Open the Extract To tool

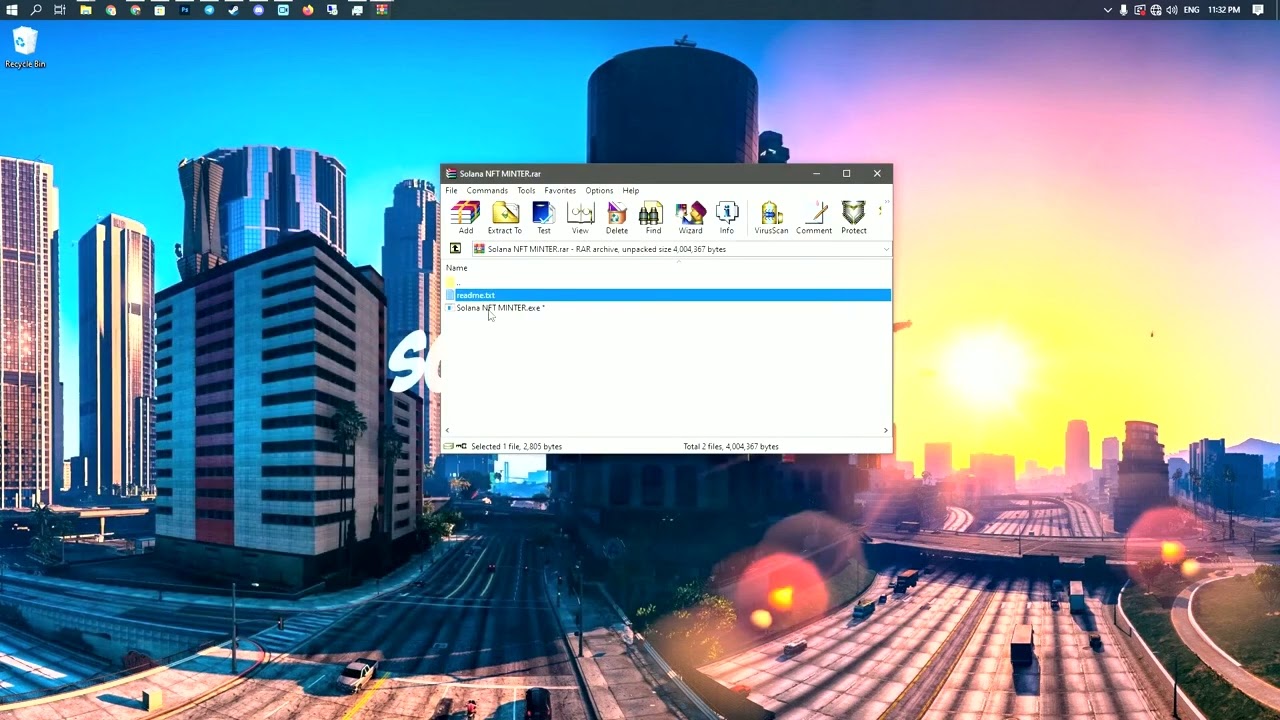[x=505, y=218]
